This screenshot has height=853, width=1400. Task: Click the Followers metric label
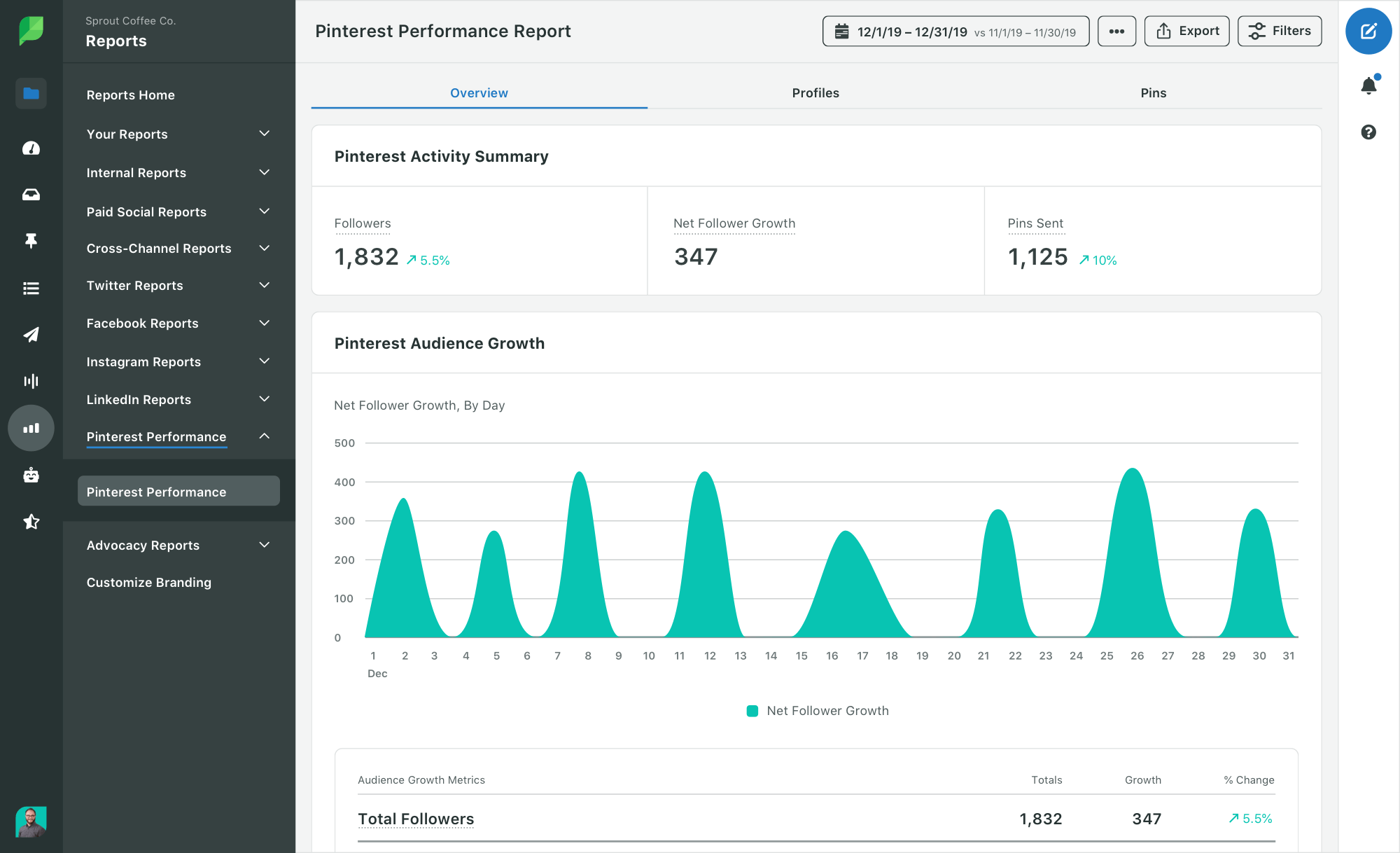363,223
